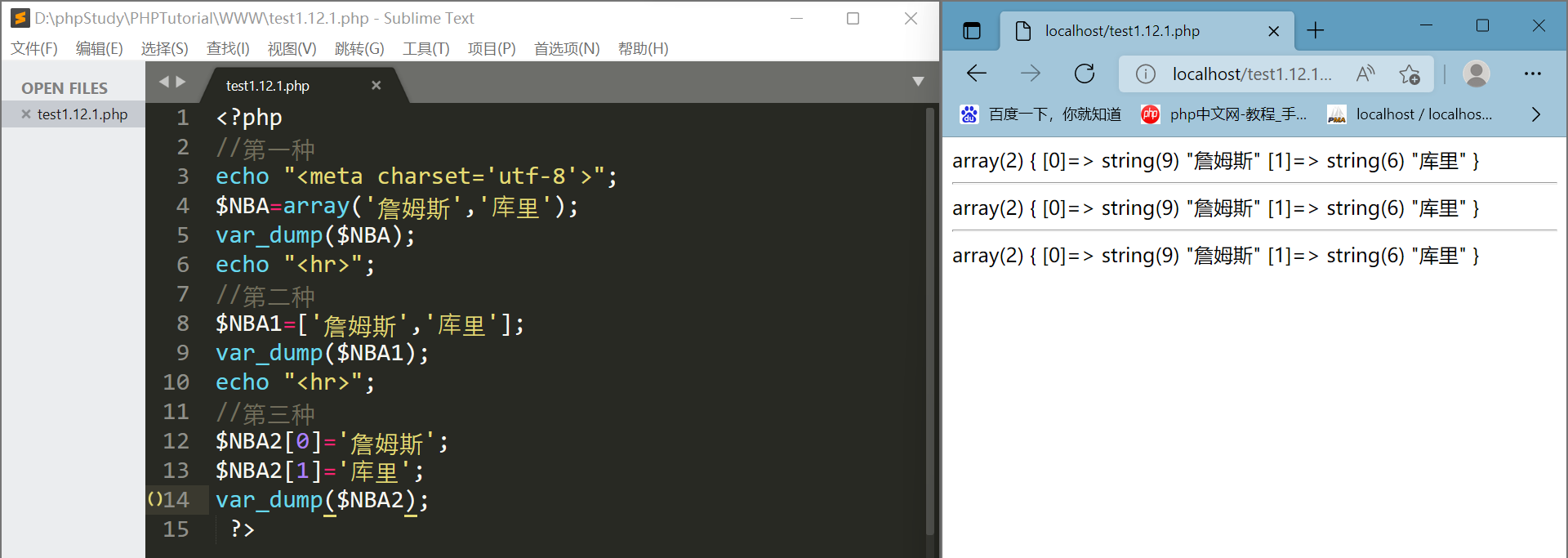View site information icon in address bar
This screenshot has height=558, width=1568.
1146,74
